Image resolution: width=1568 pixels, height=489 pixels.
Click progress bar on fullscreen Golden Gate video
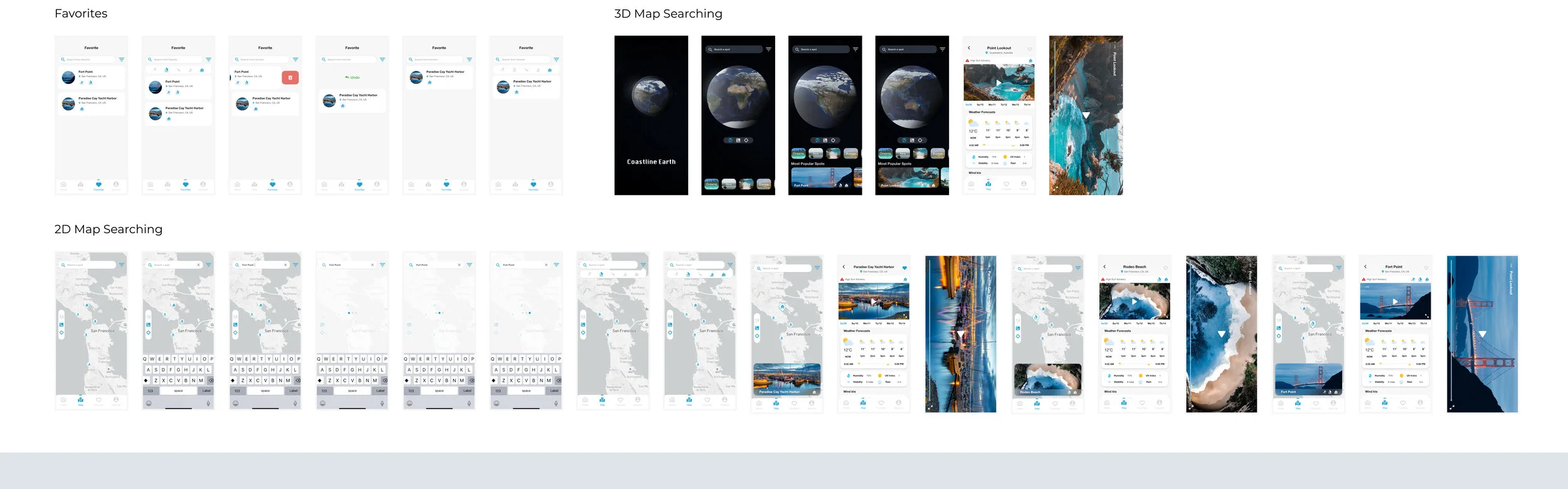click(x=1451, y=330)
